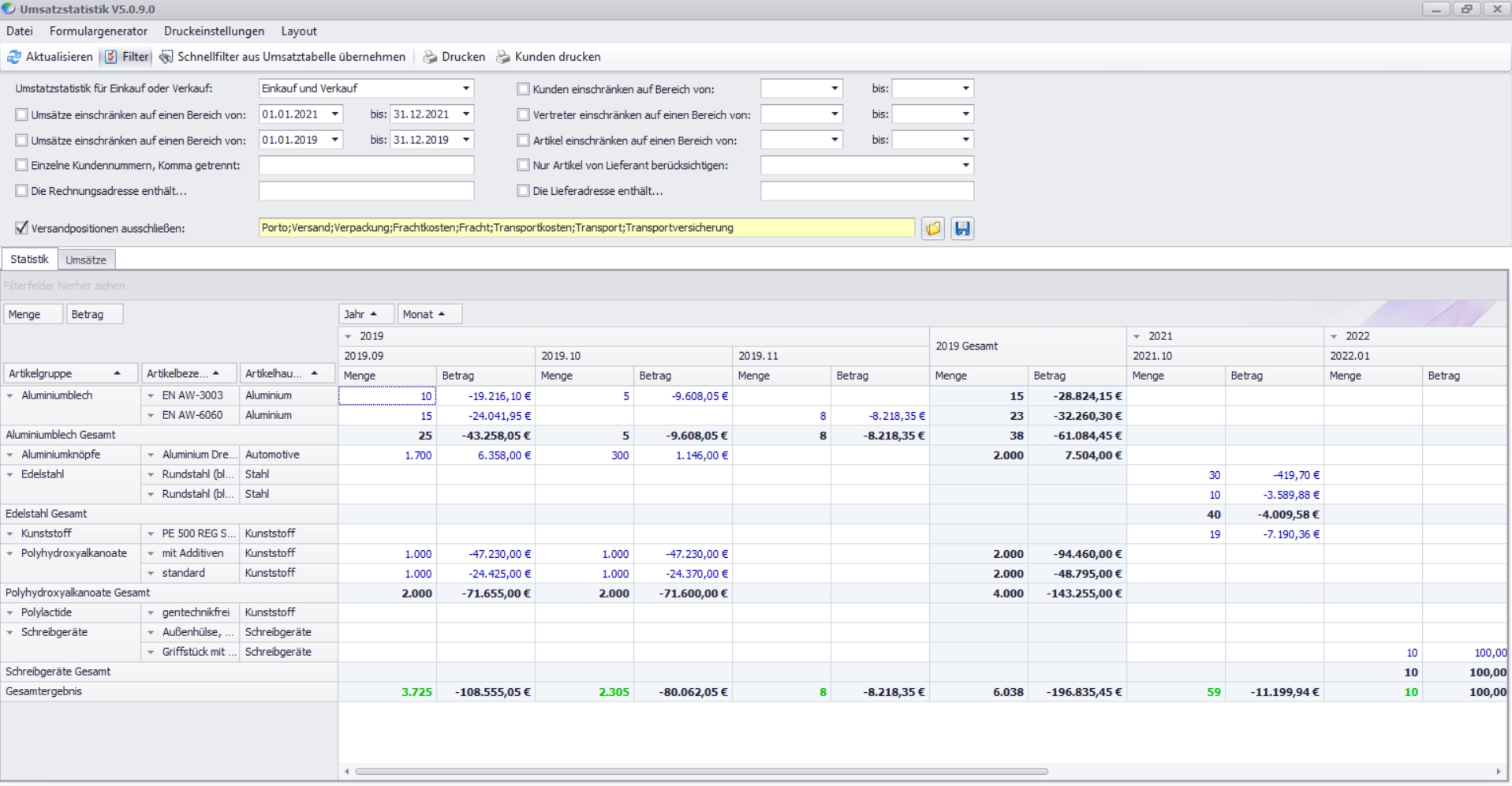Click the app logo in title bar

click(9, 9)
